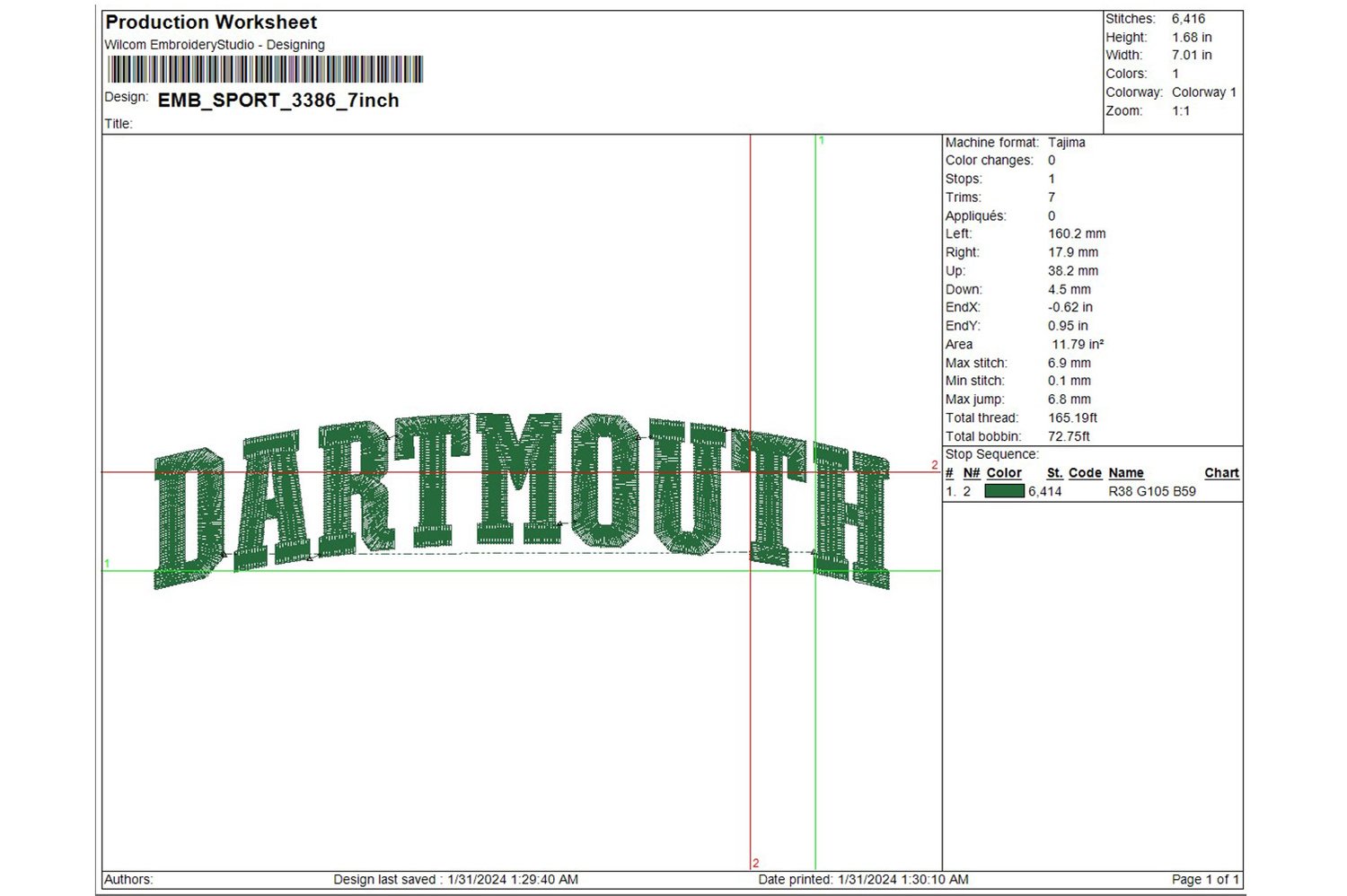Select the Area value "11.79 in²"
The height and width of the screenshot is (896, 1347).
pyautogui.click(x=1078, y=345)
